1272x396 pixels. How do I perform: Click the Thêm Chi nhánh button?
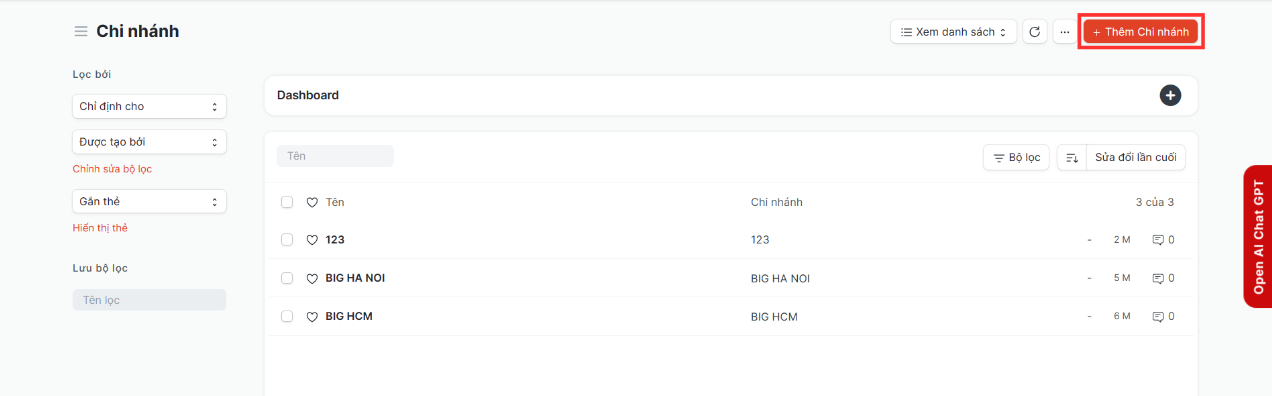(x=1140, y=32)
